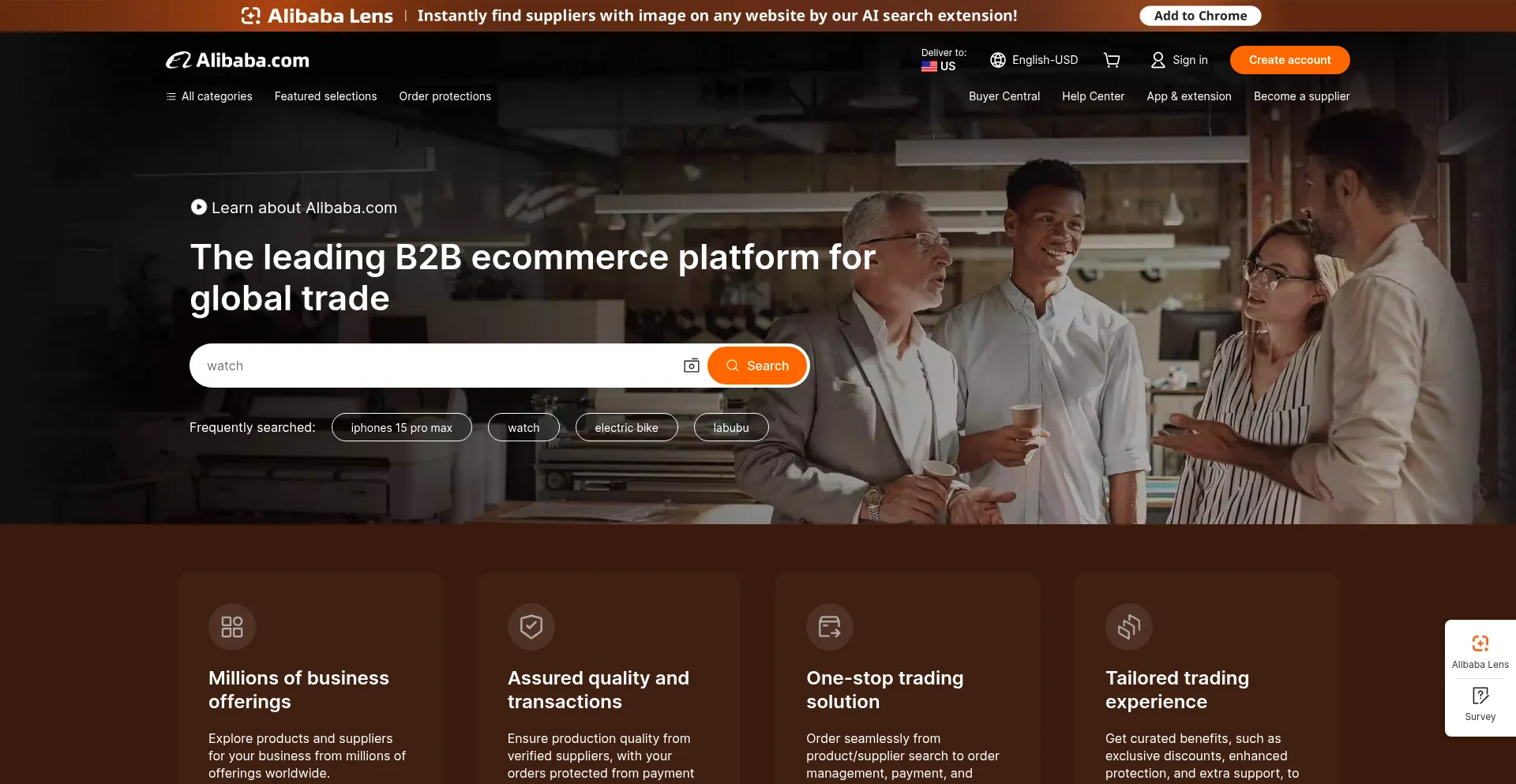Click the Tailored trading experience icon
1516x784 pixels.
pos(1129,627)
